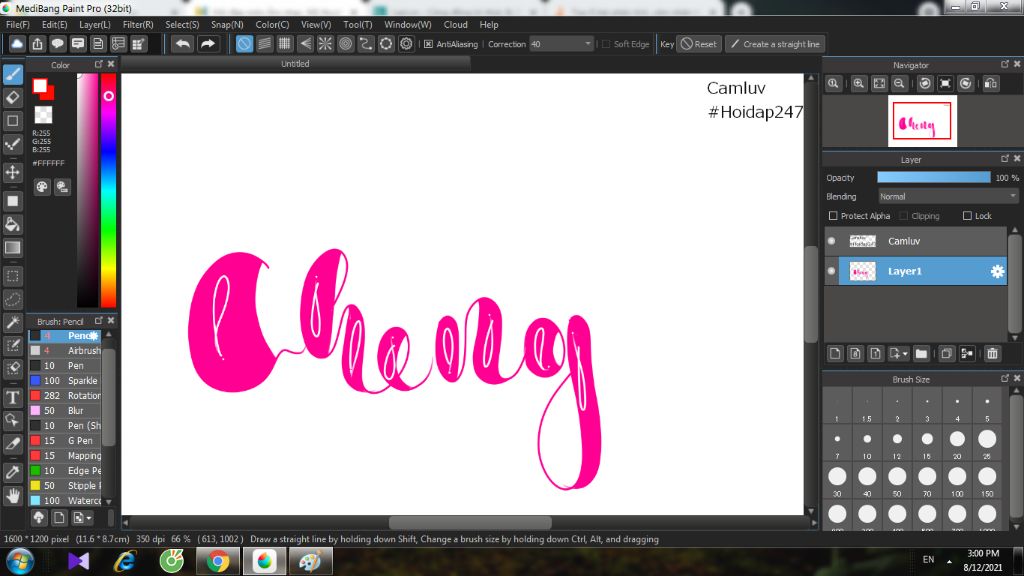Delete layer with trash icon
This screenshot has height=576, width=1024.
tap(992, 353)
